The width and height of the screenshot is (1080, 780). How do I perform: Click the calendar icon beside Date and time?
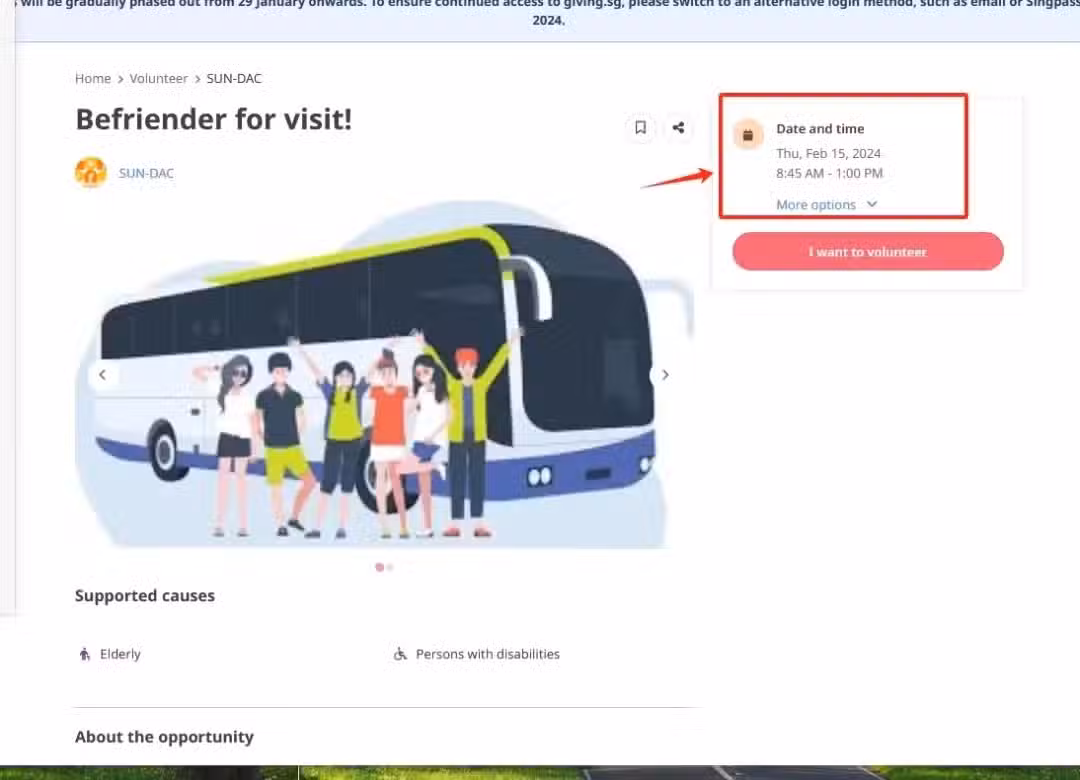748,134
